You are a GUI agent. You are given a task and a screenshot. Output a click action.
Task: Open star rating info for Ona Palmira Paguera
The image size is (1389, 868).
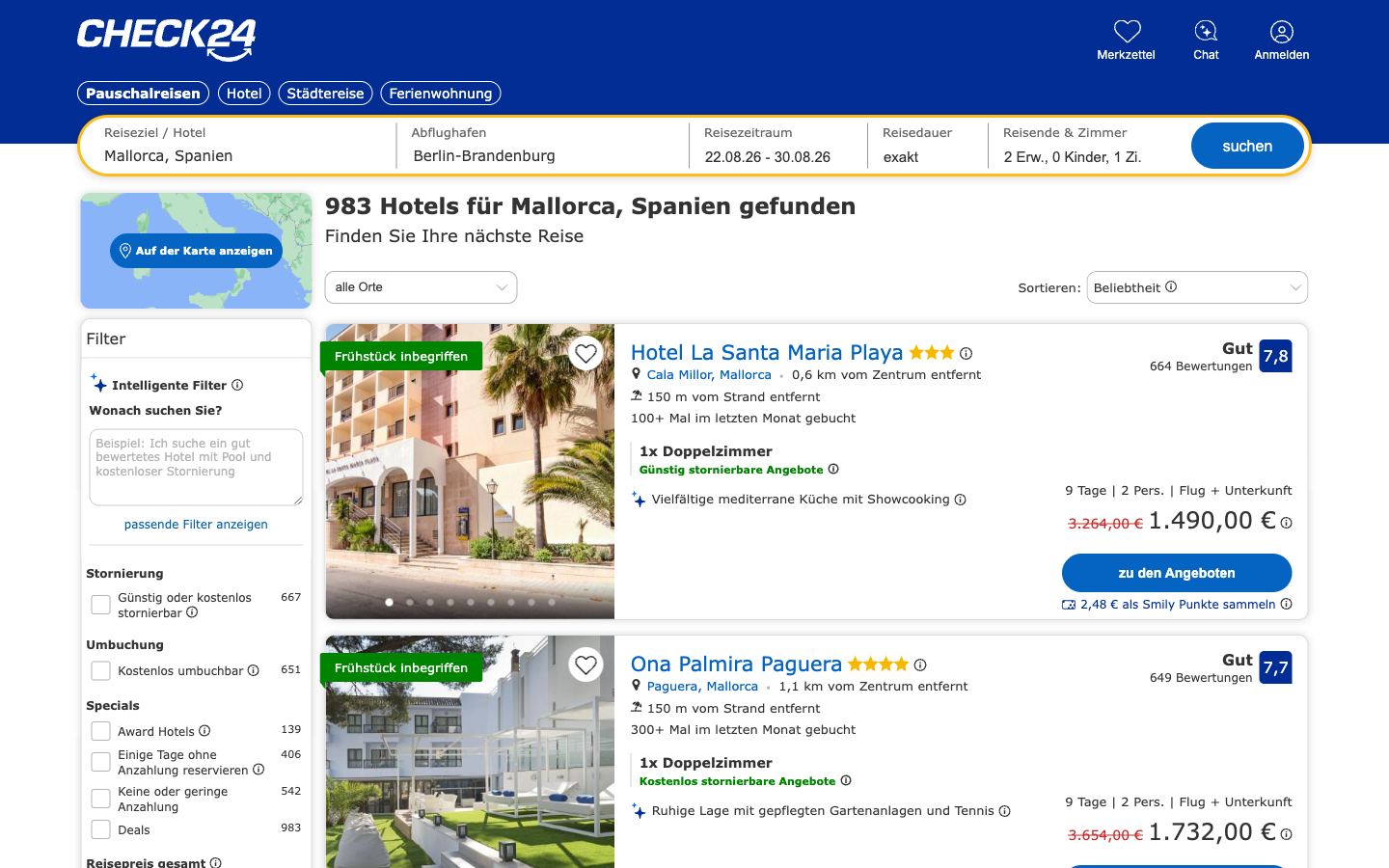920,665
